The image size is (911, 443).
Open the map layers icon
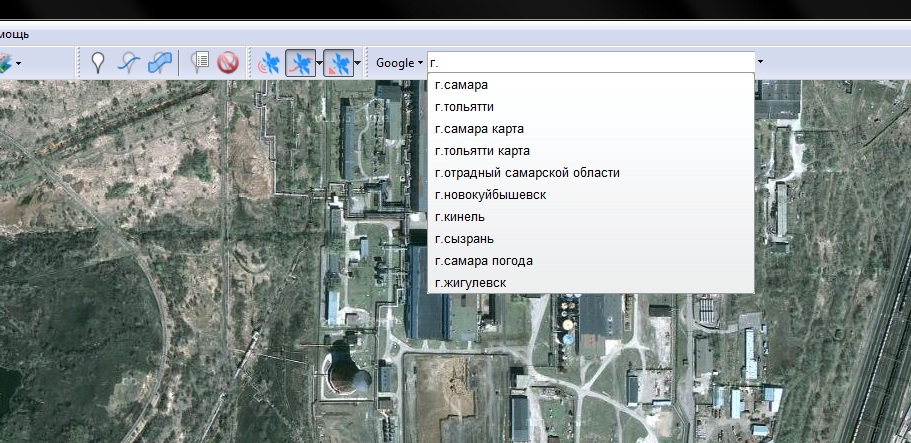(4, 63)
